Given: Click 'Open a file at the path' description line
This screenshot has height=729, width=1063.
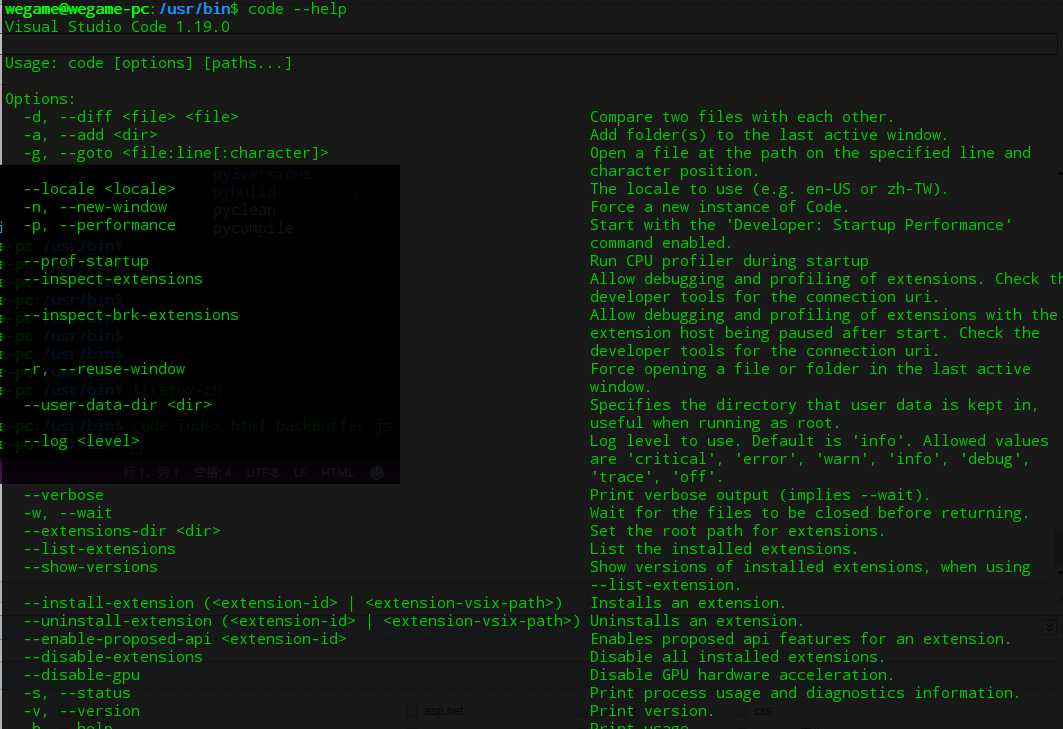Looking at the screenshot, I should (x=810, y=153).
